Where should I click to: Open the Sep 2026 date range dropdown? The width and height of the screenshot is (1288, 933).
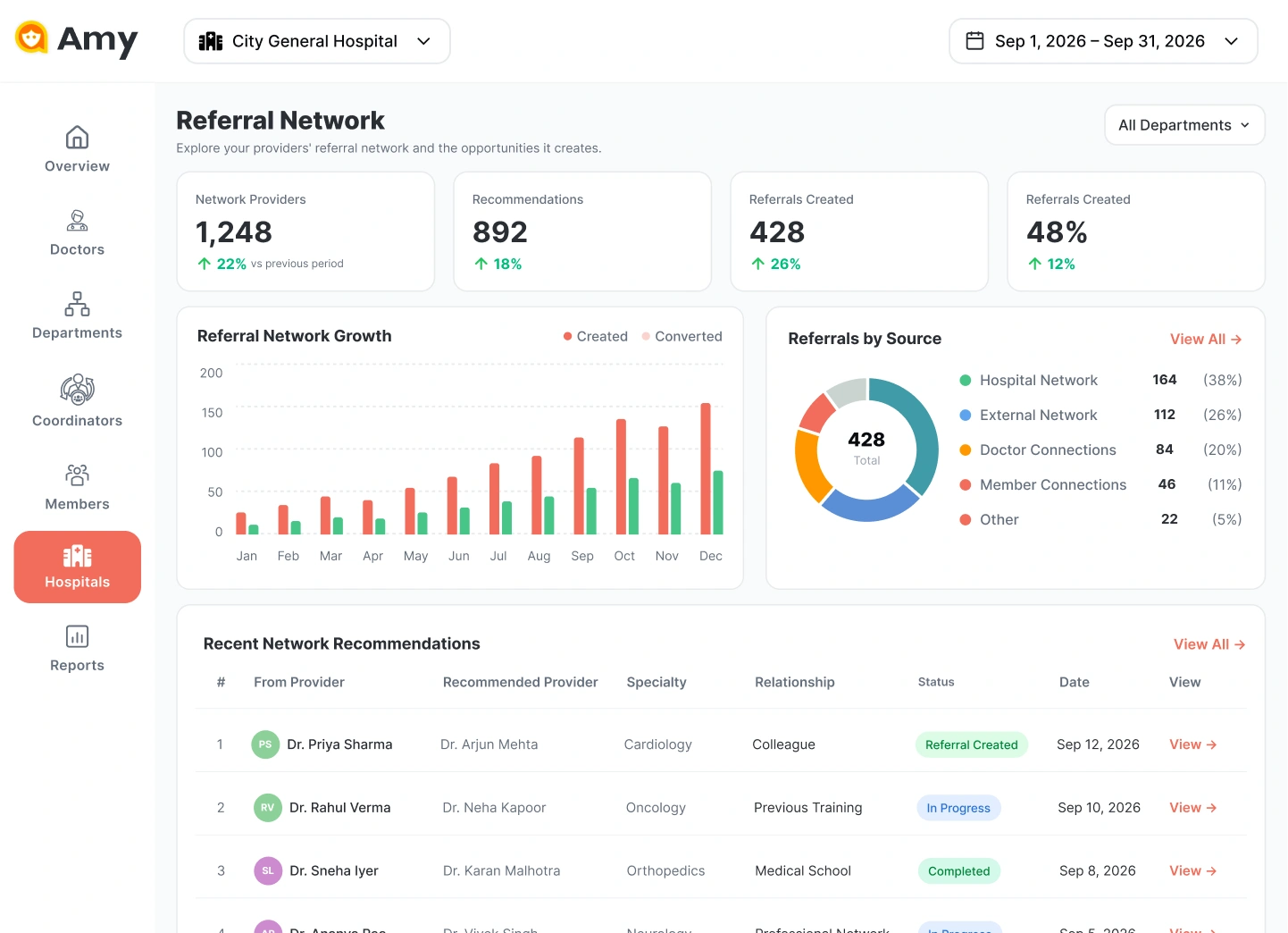pos(1103,41)
